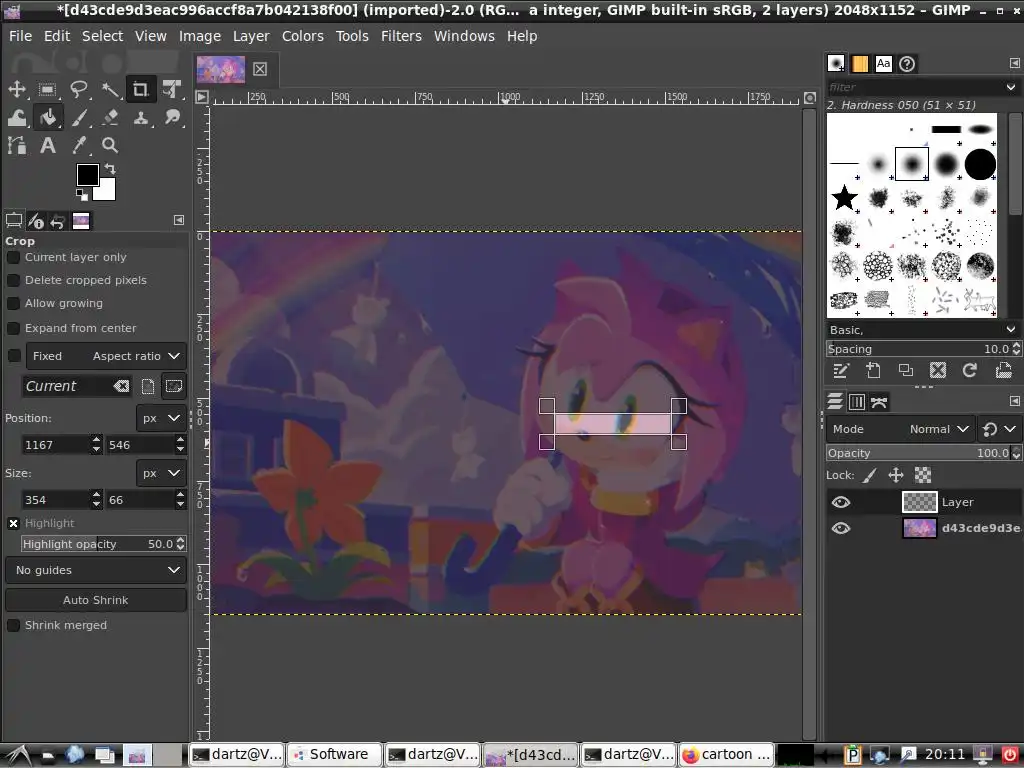Image resolution: width=1024 pixels, height=768 pixels.
Task: Open the layers dock configuration menu
Action: click(1015, 401)
